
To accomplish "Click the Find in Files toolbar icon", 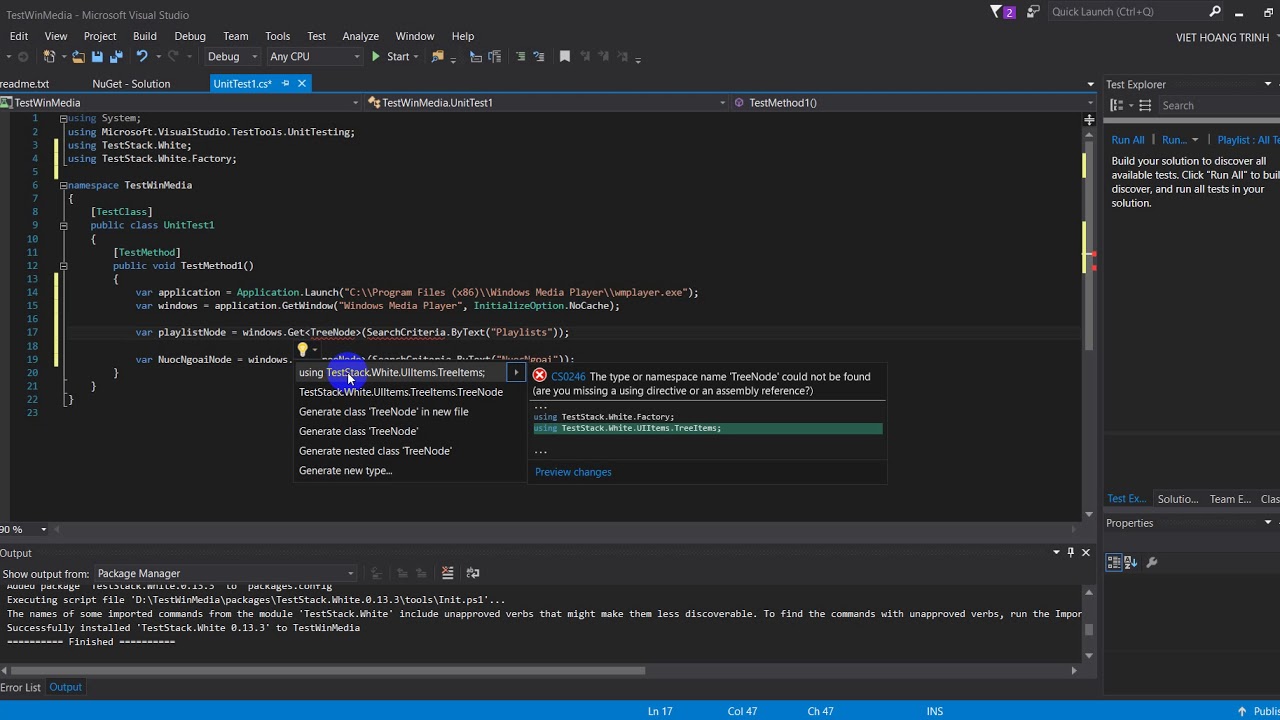I will click(x=437, y=57).
